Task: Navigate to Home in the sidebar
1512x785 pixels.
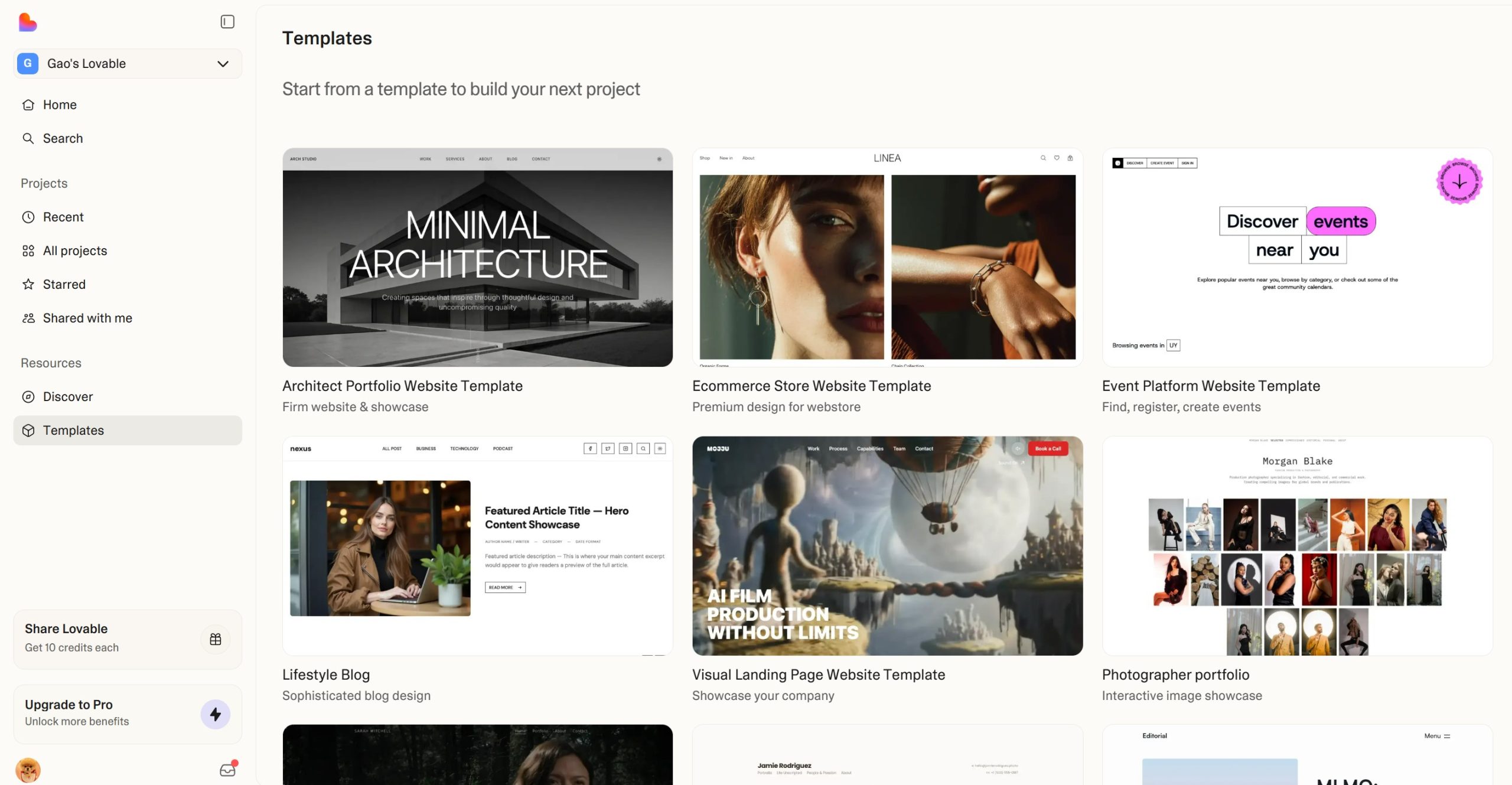Action: (x=59, y=105)
